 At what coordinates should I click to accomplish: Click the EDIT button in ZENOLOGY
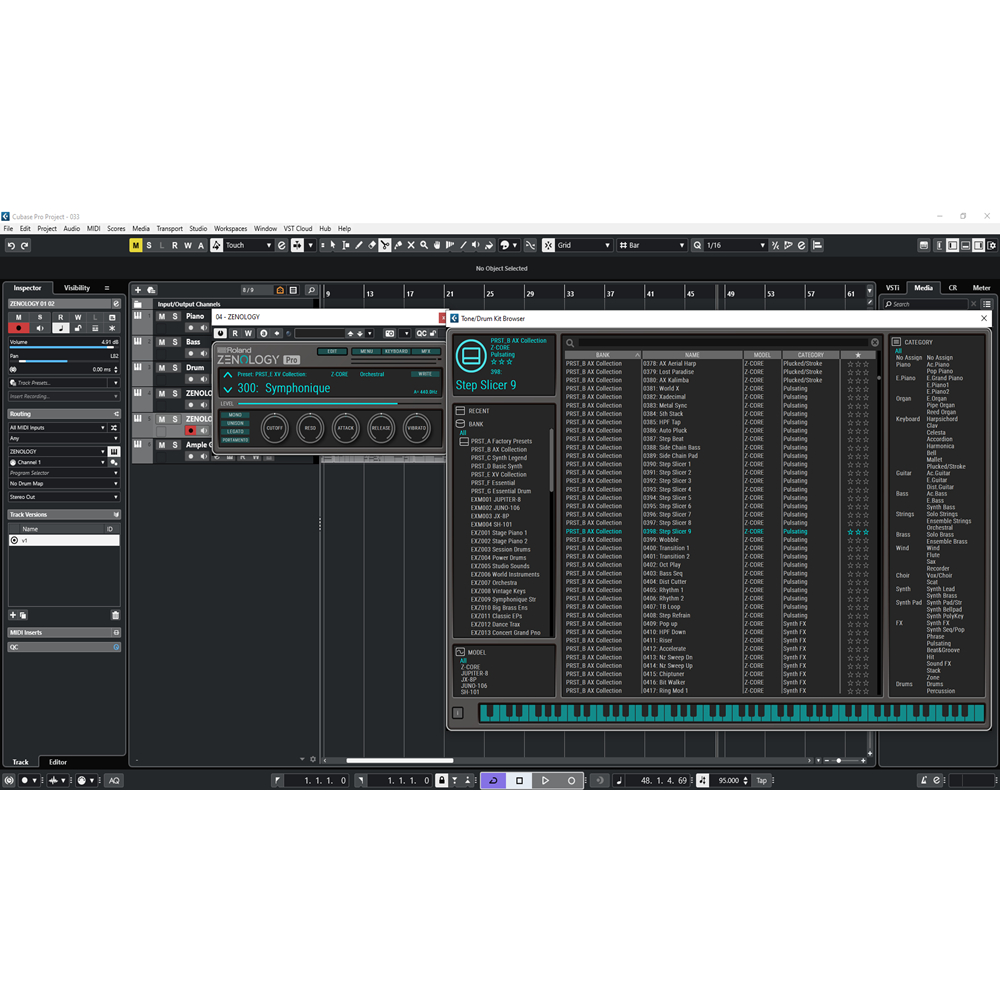click(332, 351)
